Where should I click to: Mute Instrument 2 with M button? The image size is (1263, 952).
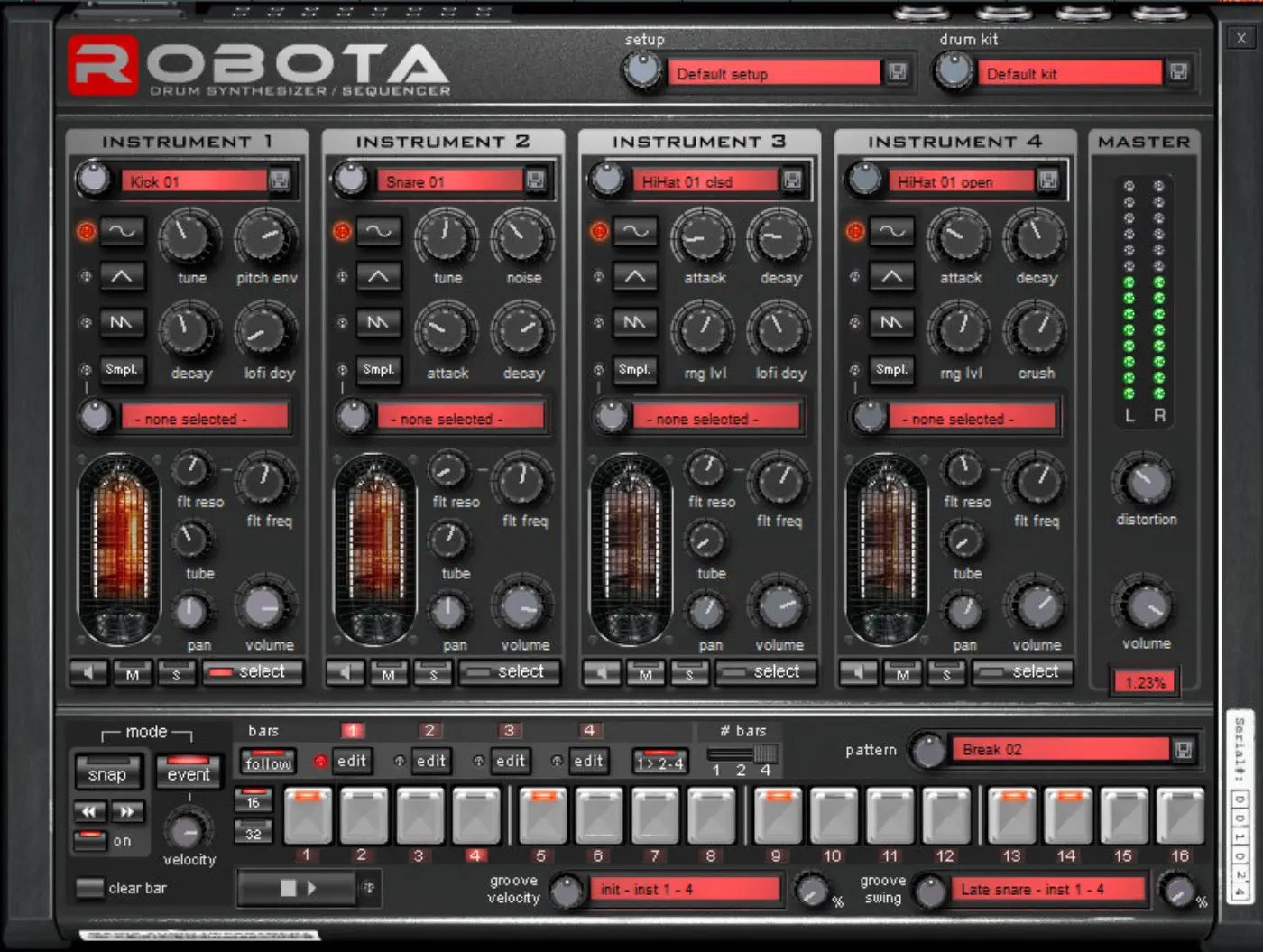click(x=389, y=673)
